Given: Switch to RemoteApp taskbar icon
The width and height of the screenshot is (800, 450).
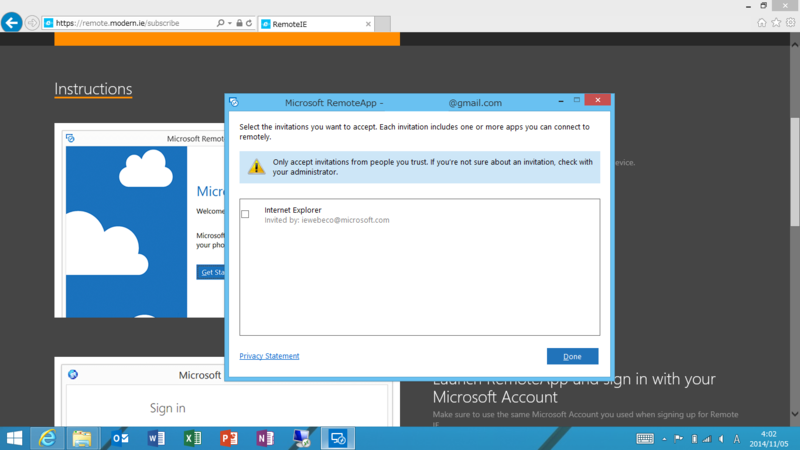Looking at the screenshot, I should 338,438.
